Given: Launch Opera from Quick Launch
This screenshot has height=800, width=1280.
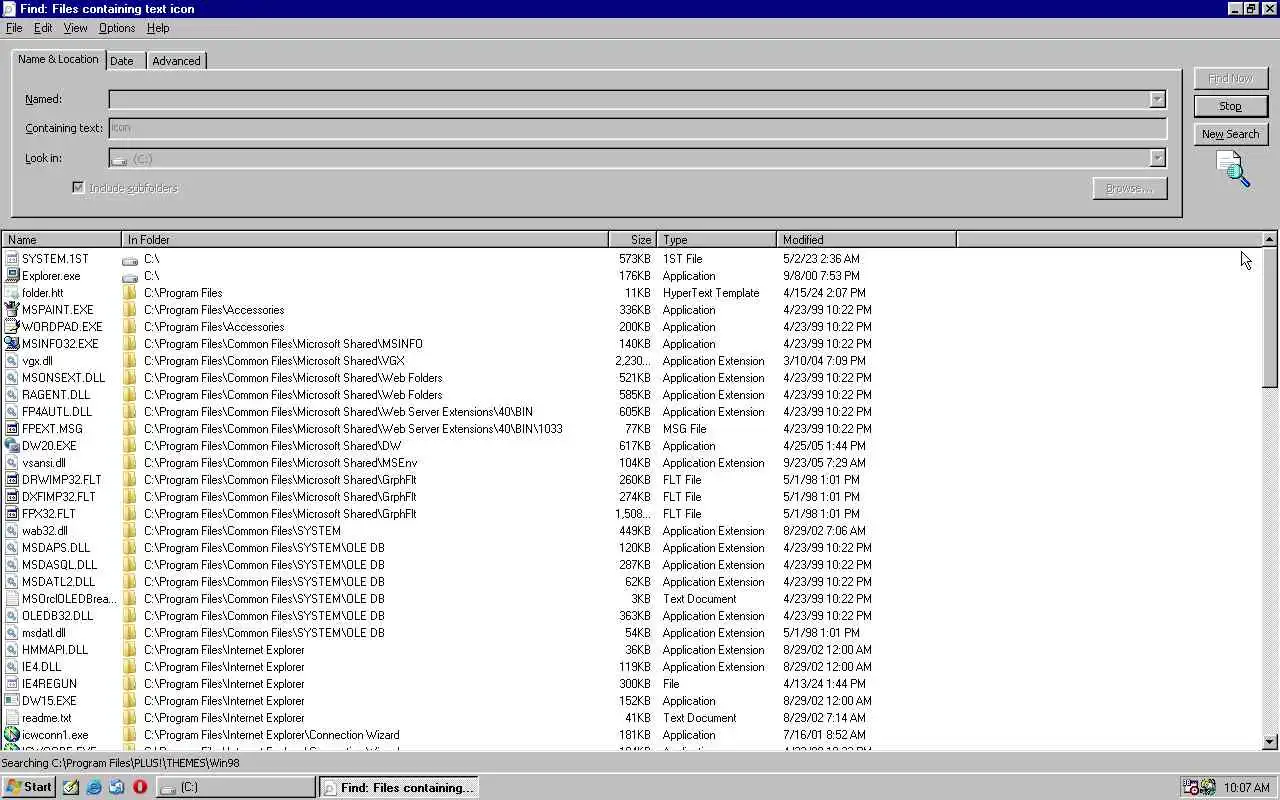Looking at the screenshot, I should coord(140,787).
